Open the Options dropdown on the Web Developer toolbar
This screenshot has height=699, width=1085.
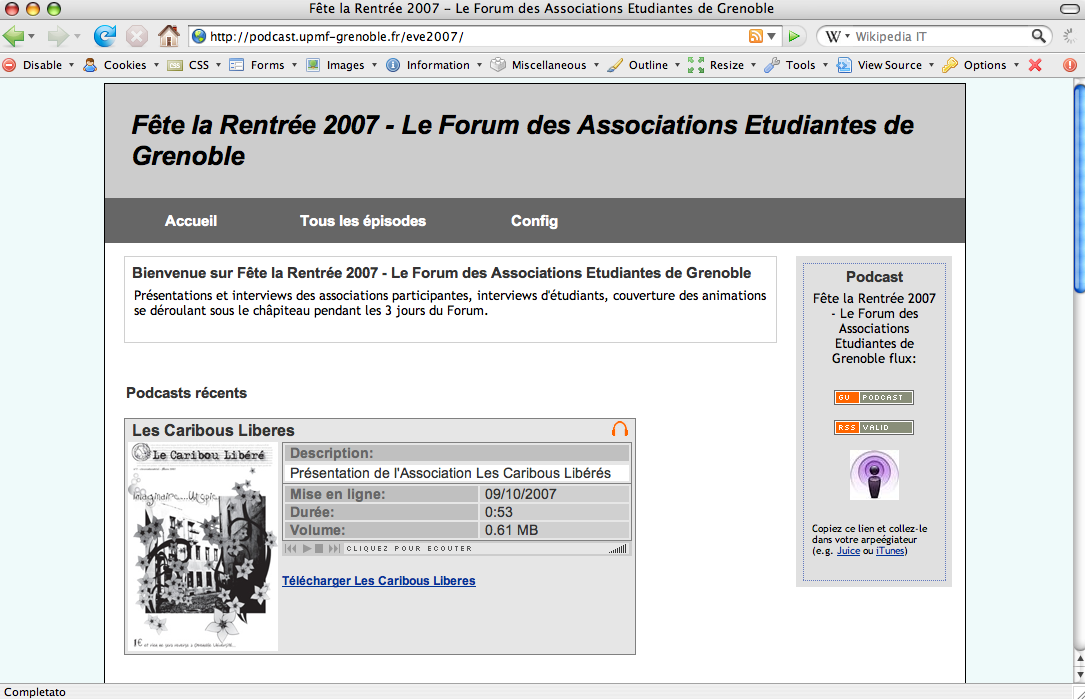[x=982, y=64]
